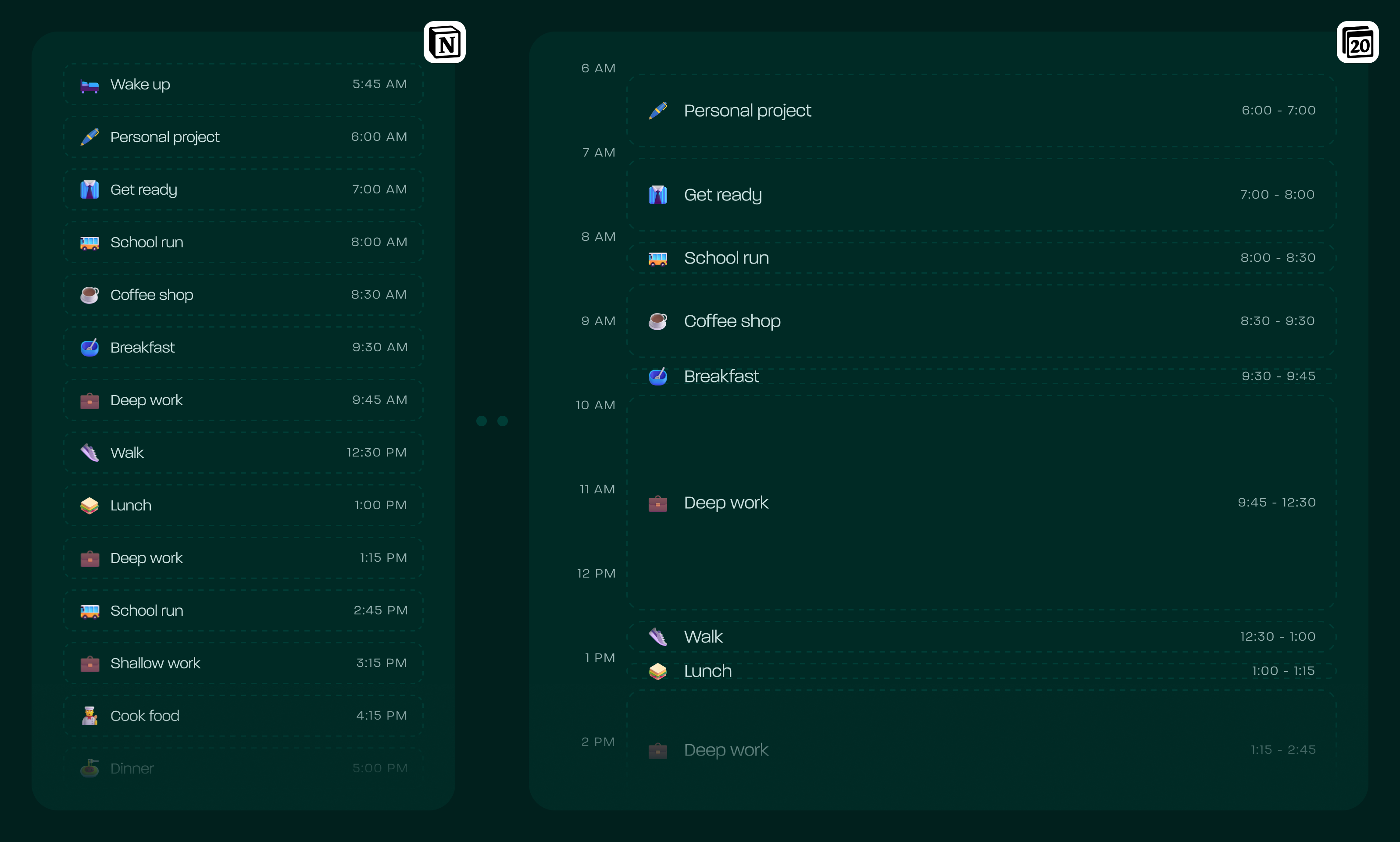The width and height of the screenshot is (1400, 842).
Task: Click the briefcase icon beside Shallow work
Action: pos(89,663)
